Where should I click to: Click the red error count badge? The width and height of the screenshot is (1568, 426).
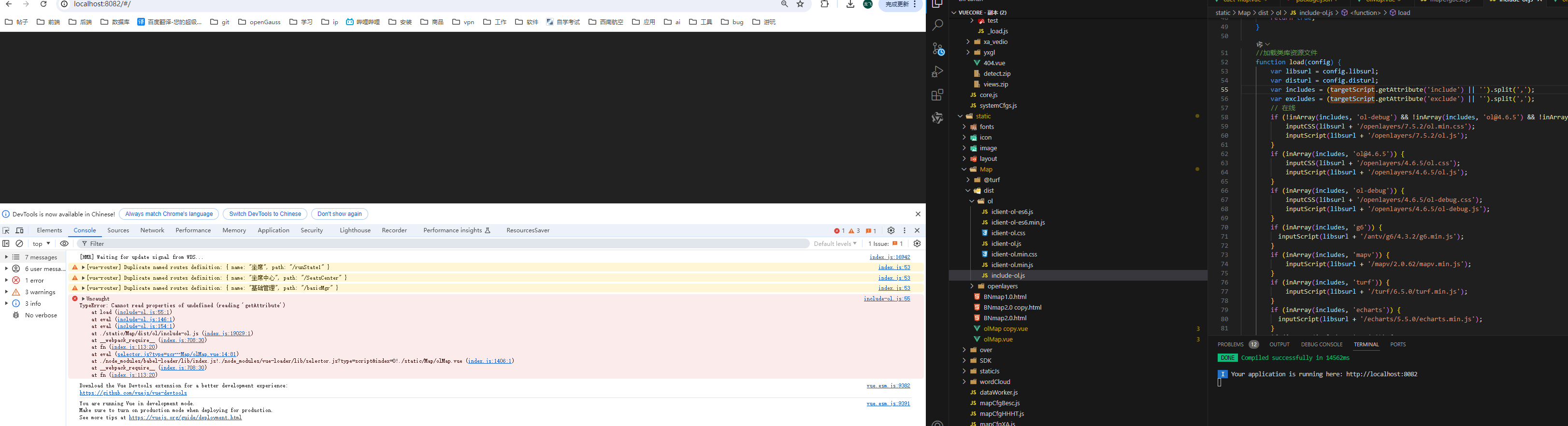pyautogui.click(x=839, y=231)
